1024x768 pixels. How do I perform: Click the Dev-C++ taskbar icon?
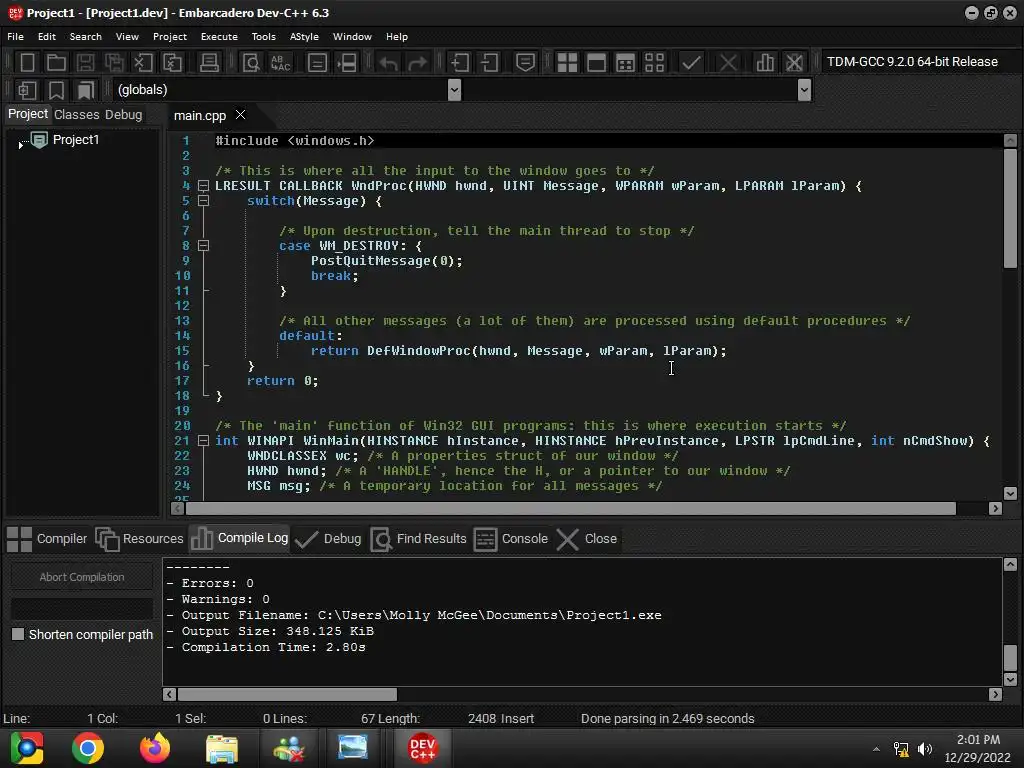tap(422, 748)
